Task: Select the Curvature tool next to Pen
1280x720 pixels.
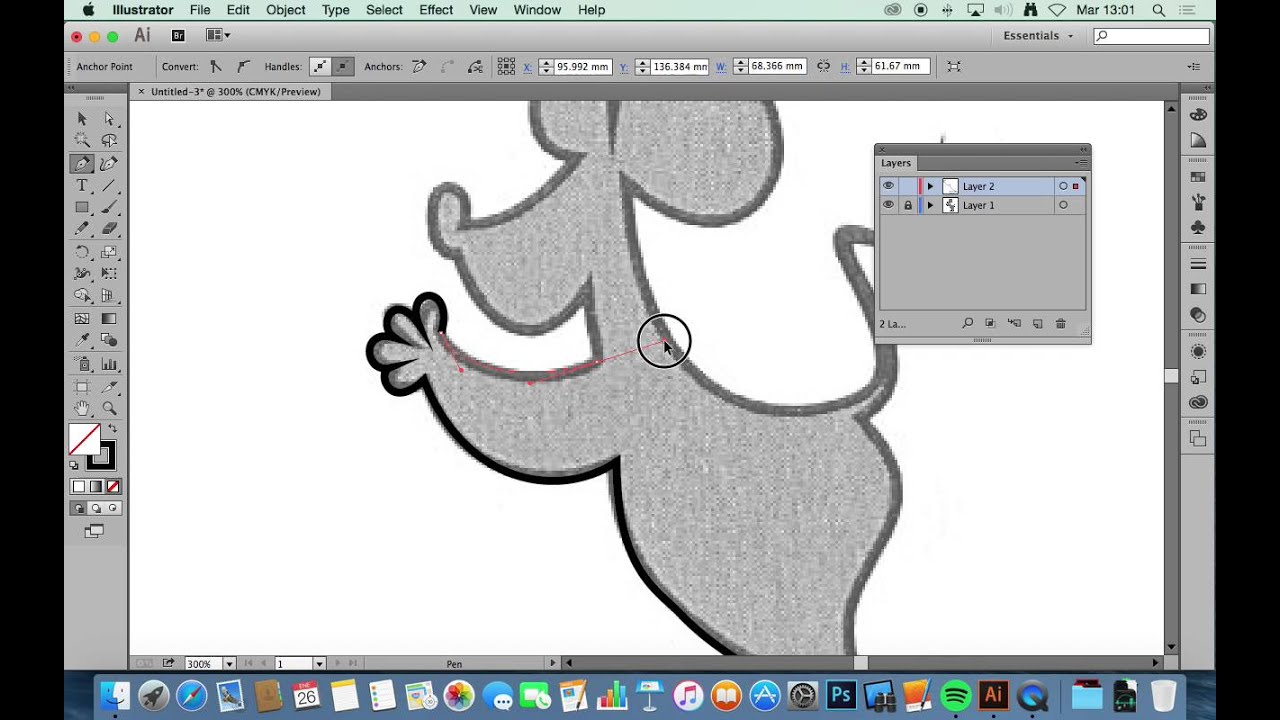Action: 109,164
